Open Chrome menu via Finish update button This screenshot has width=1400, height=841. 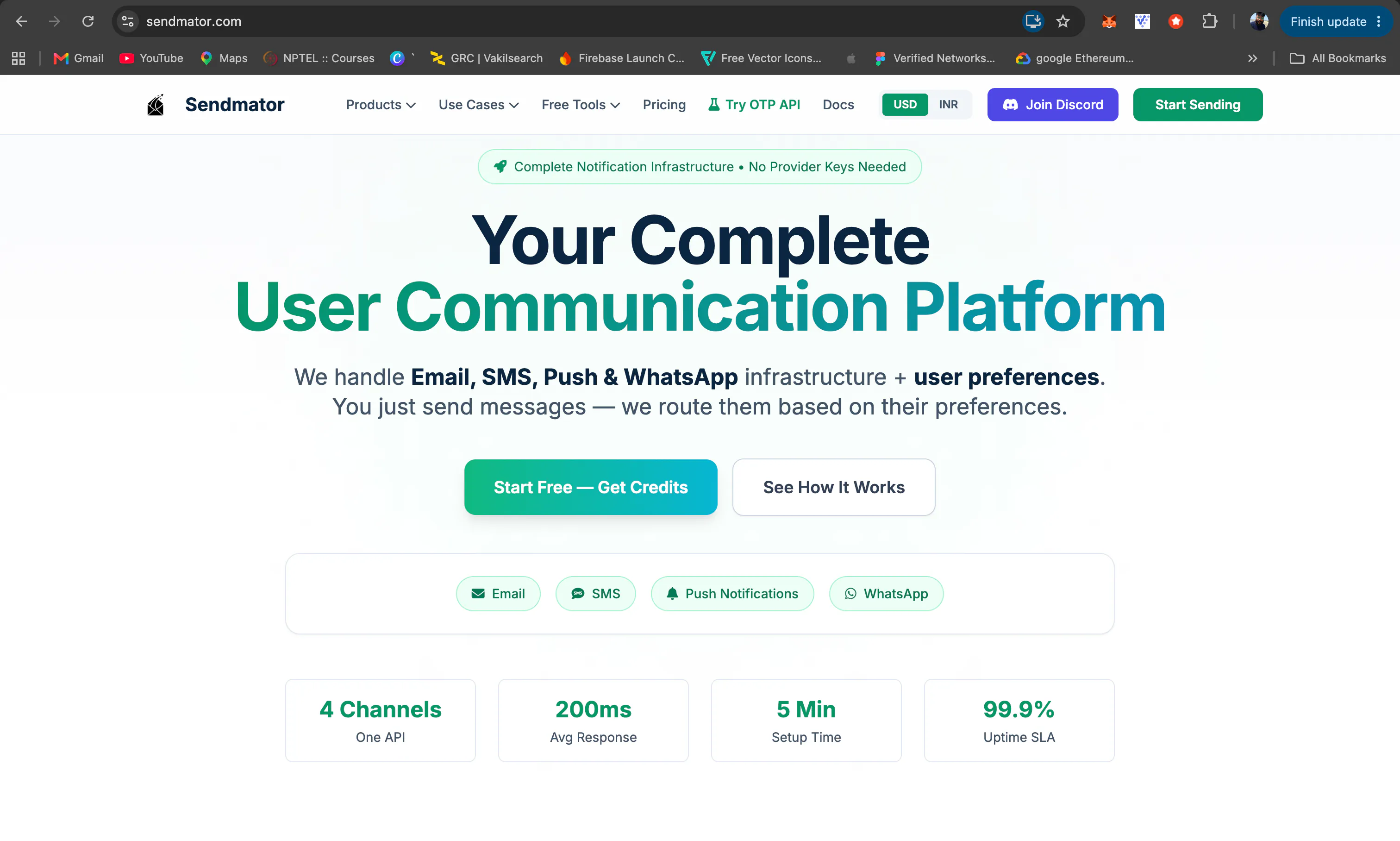point(1336,22)
